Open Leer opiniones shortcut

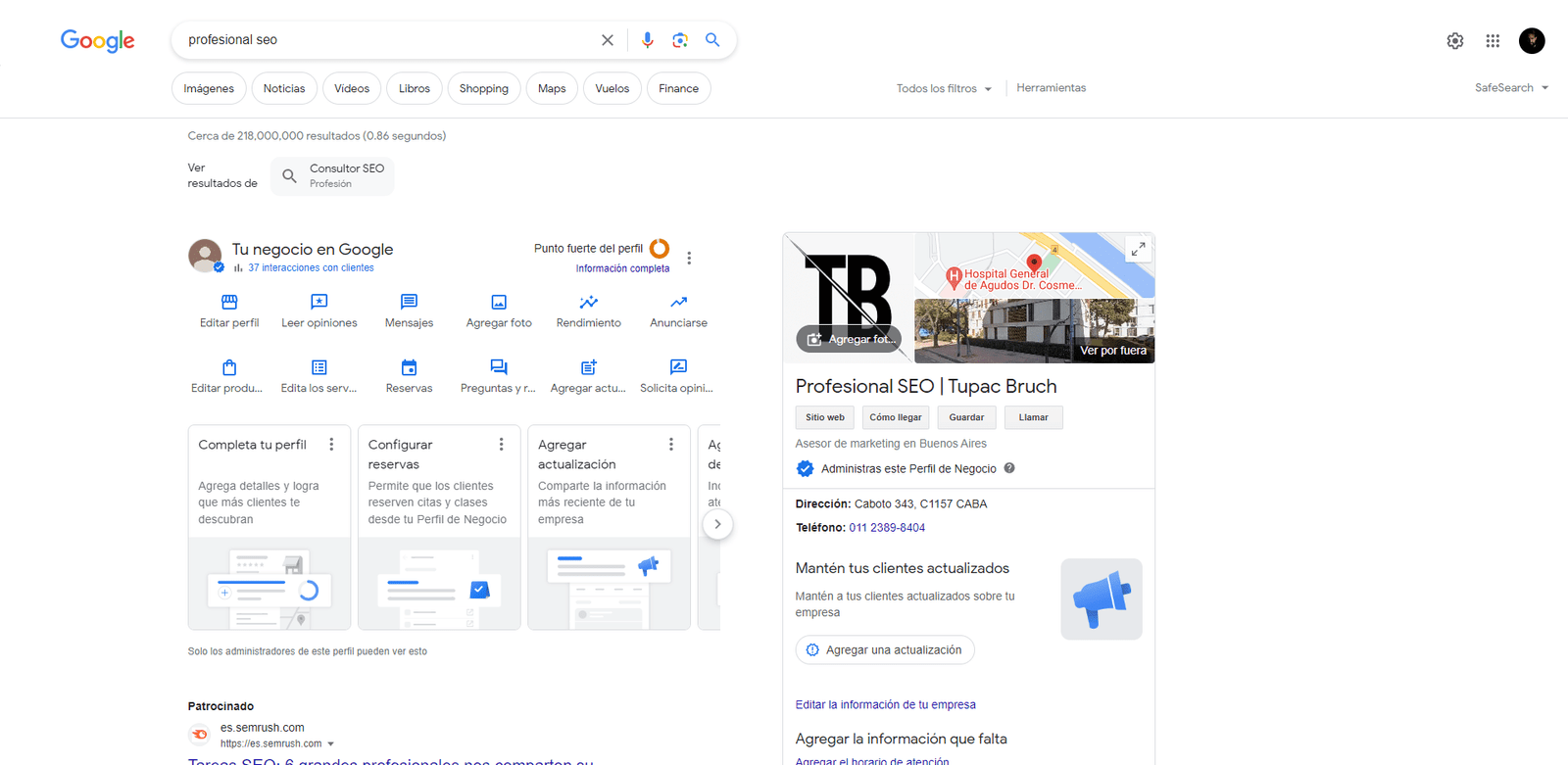(x=319, y=311)
